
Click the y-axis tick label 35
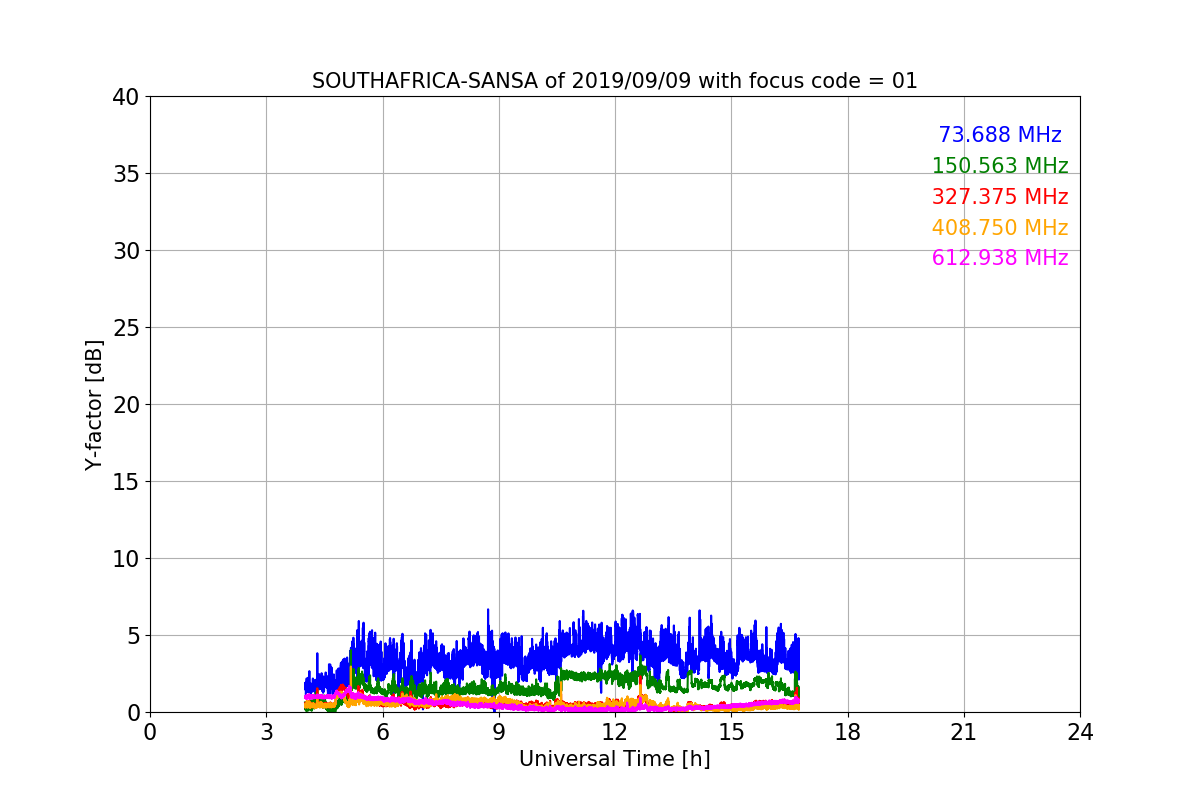[x=126, y=174]
